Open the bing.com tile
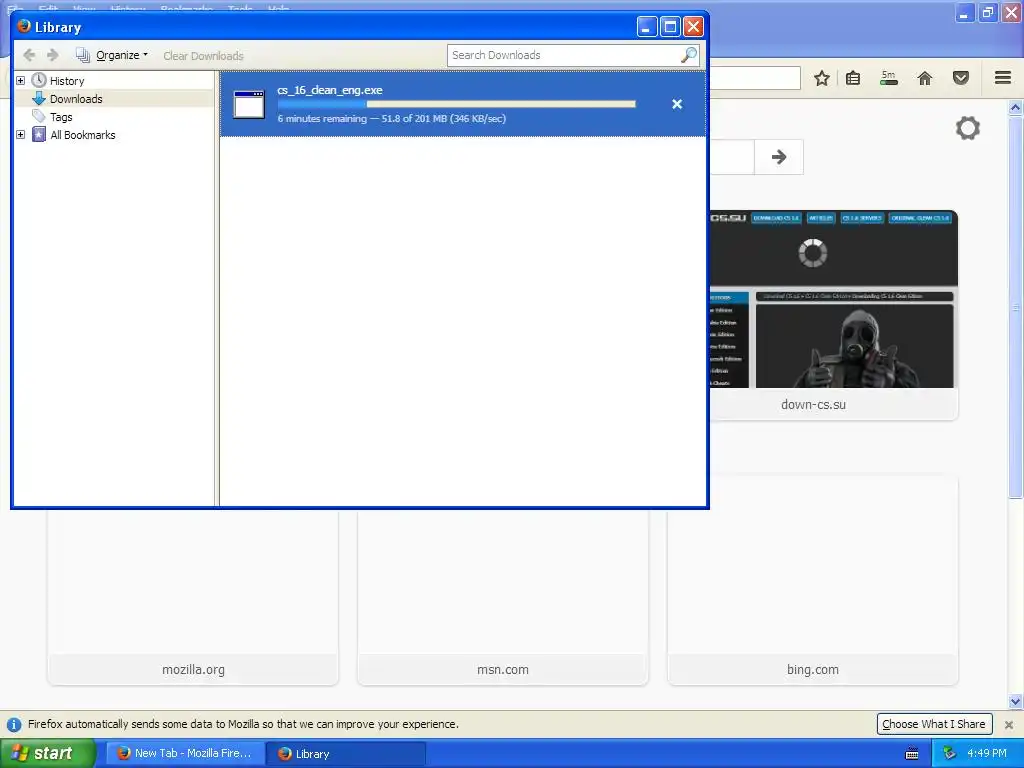Viewport: 1024px width, 768px height. point(813,581)
